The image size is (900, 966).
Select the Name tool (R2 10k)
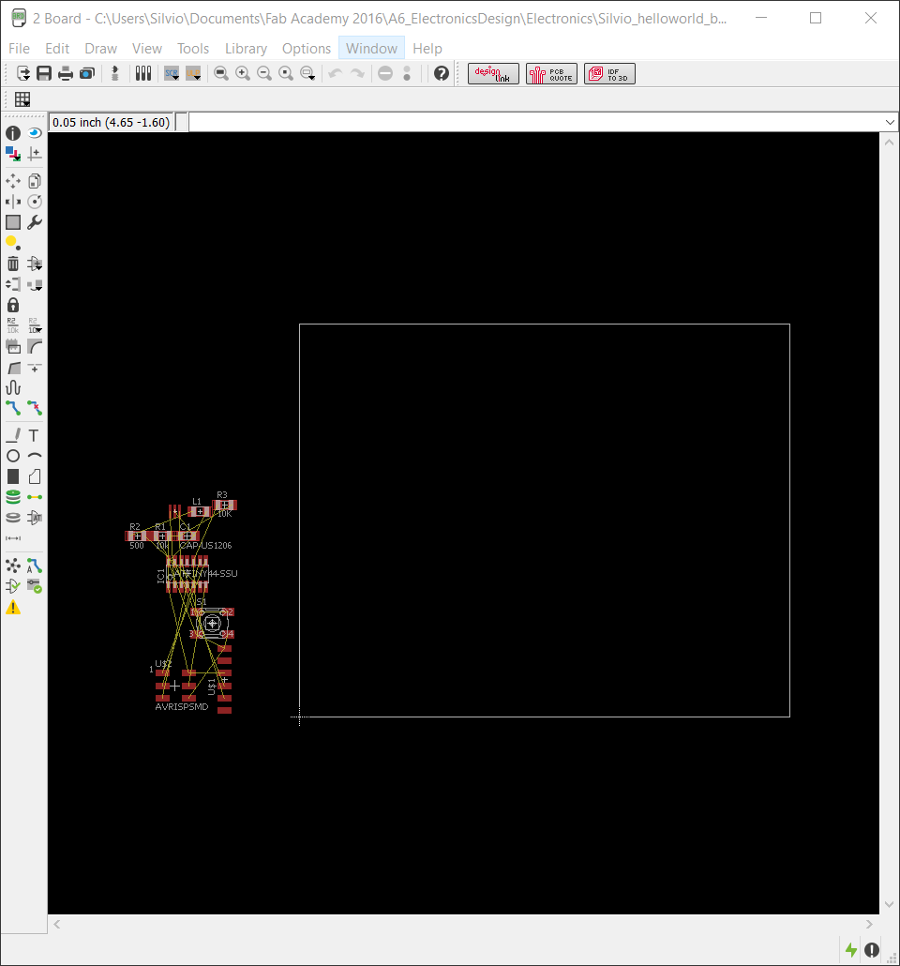click(x=13, y=325)
